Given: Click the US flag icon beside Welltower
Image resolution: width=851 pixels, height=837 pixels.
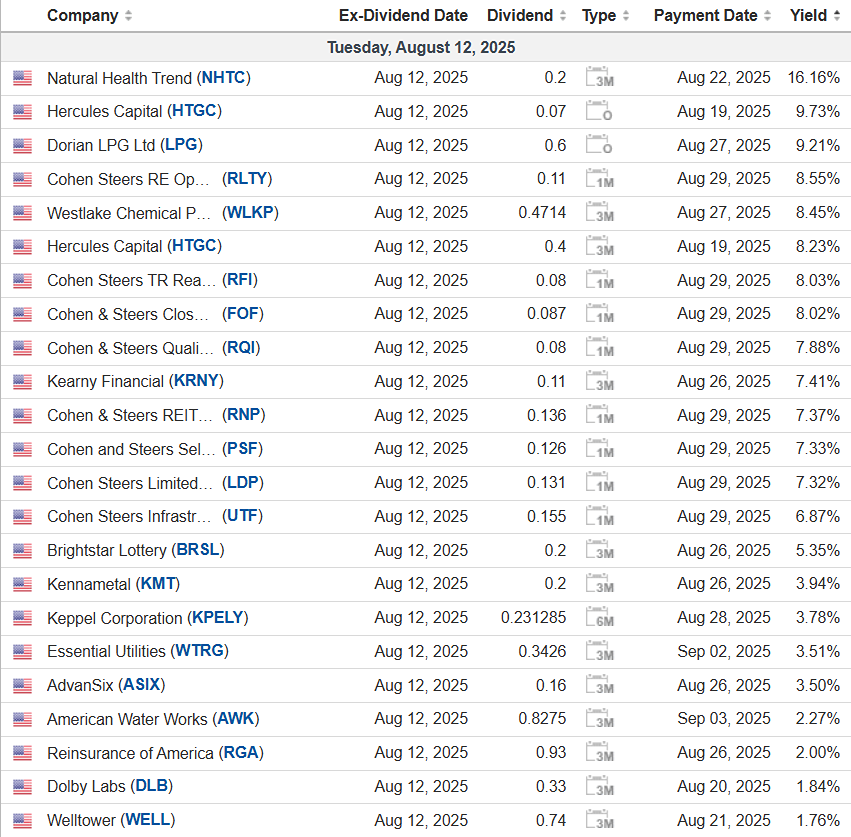Looking at the screenshot, I should point(22,821).
